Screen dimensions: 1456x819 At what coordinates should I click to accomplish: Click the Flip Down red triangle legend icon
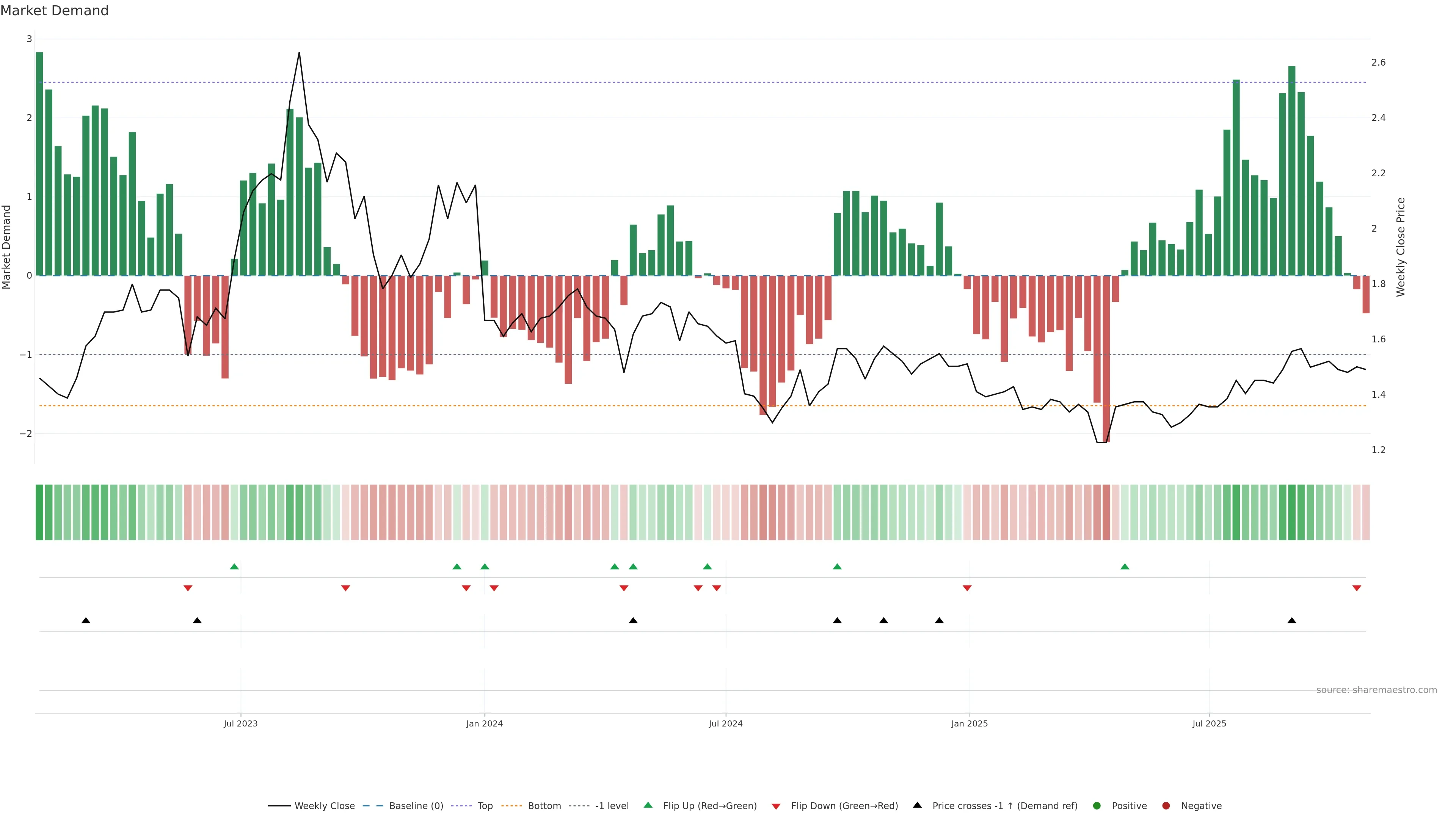[776, 806]
